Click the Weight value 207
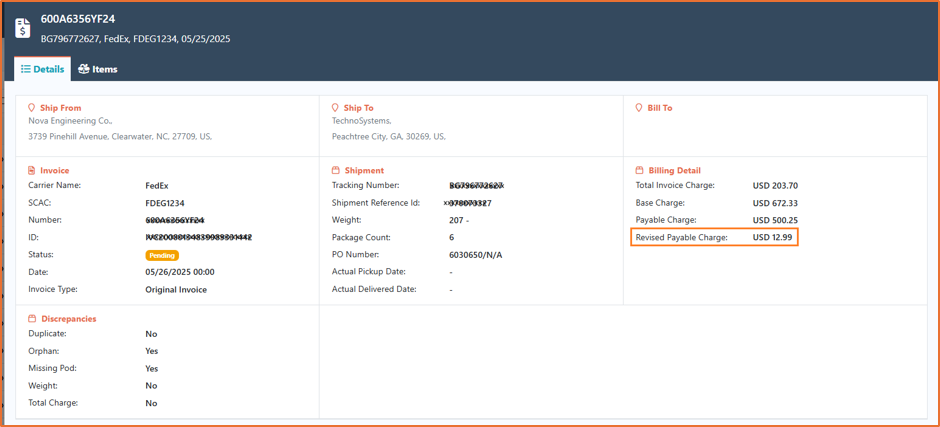Viewport: 940px width, 427px height. (x=459, y=221)
